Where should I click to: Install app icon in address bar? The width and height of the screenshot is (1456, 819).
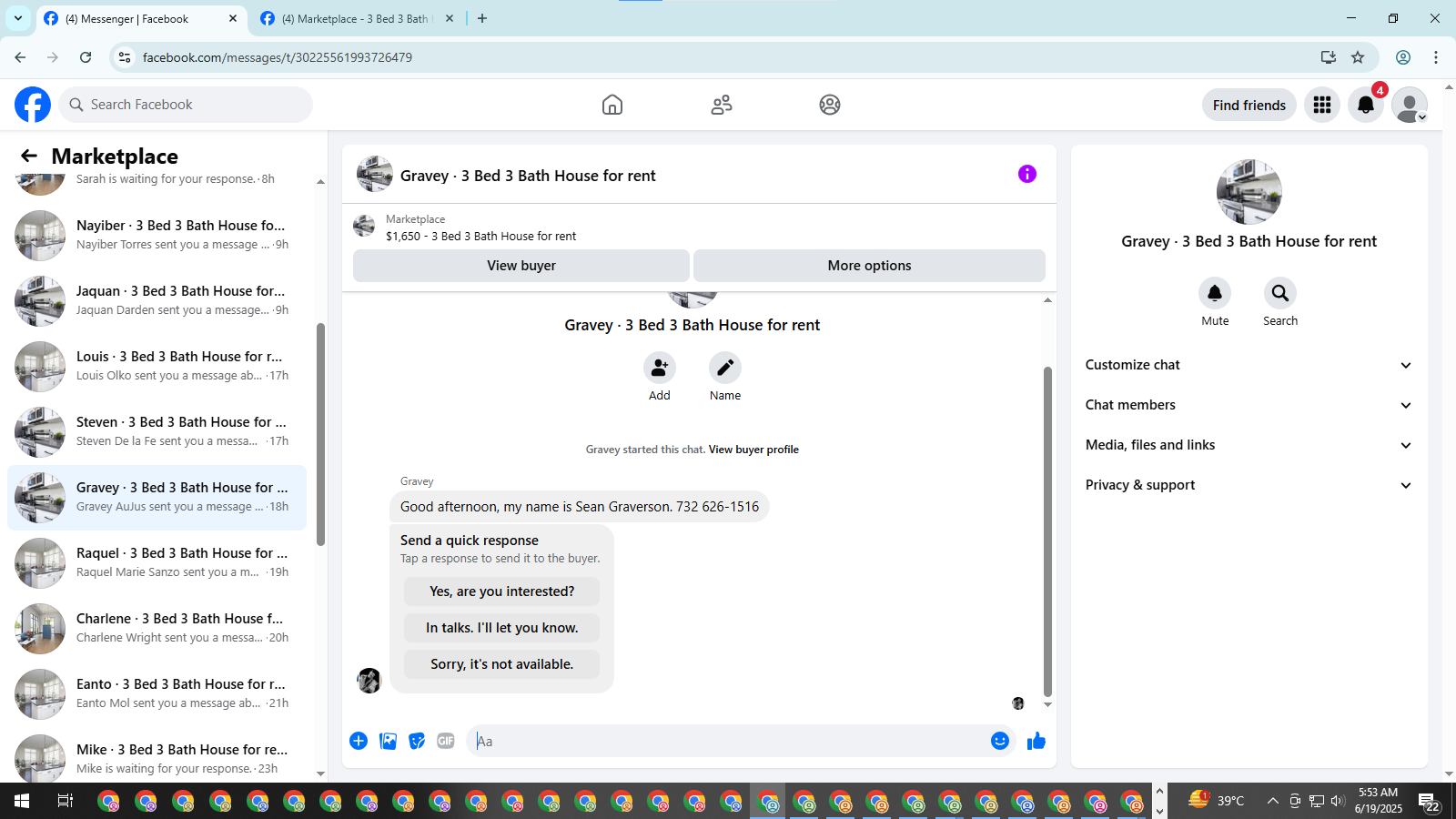(x=1329, y=57)
